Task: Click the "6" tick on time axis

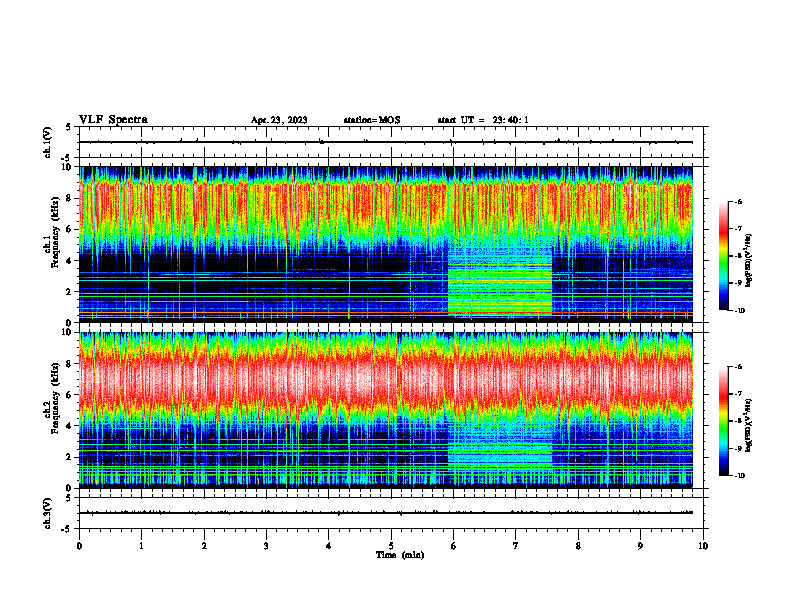Action: [454, 546]
